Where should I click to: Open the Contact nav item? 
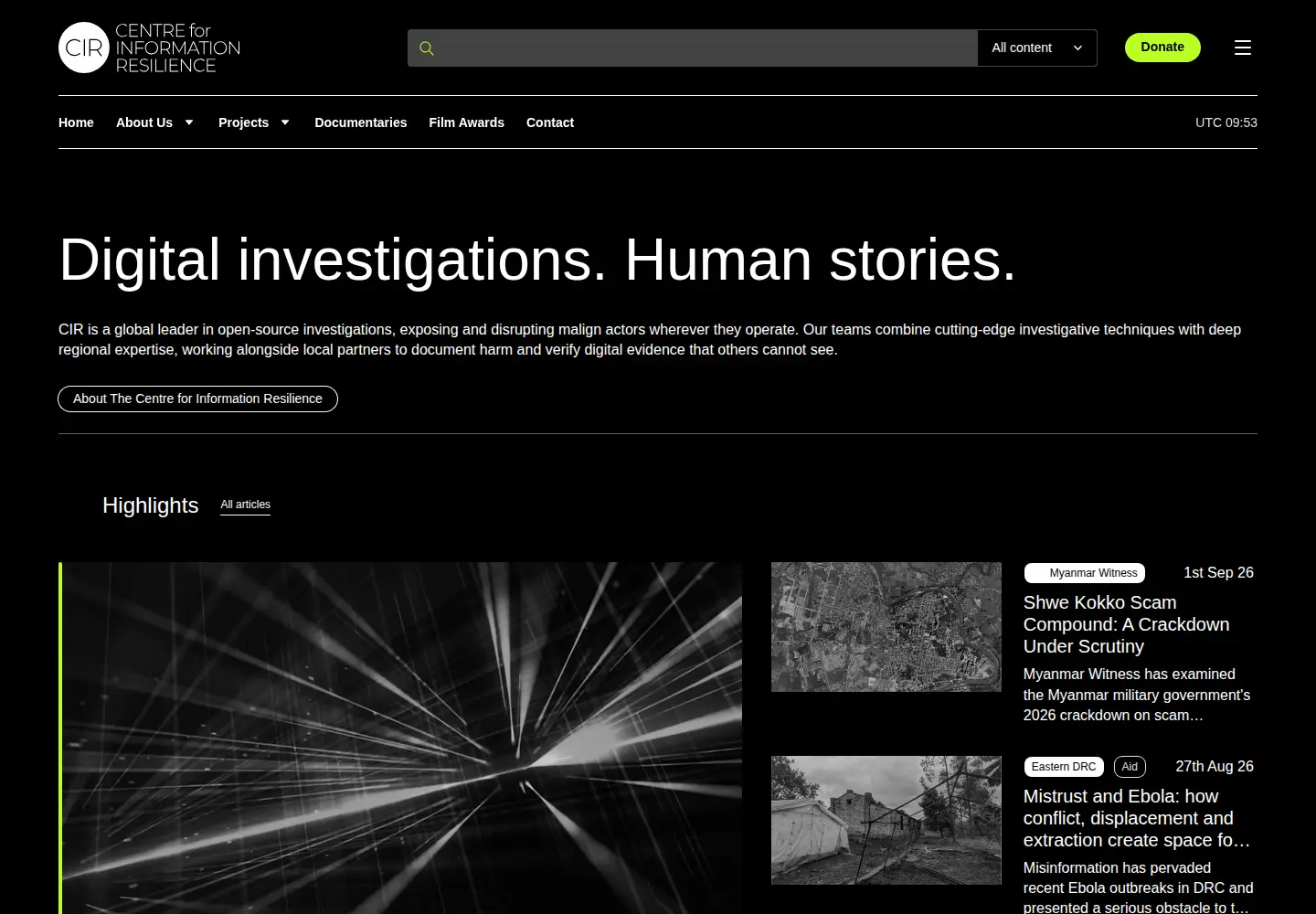[x=550, y=122]
